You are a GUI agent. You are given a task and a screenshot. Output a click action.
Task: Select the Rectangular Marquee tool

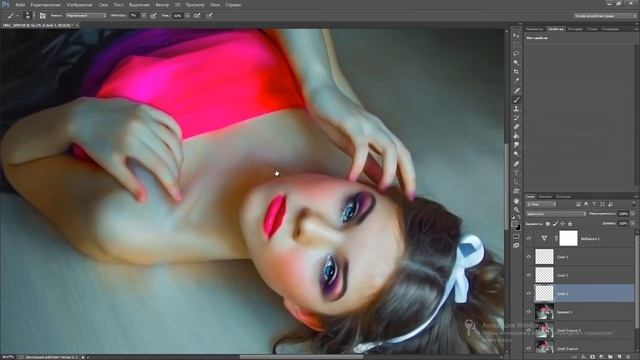pyautogui.click(x=516, y=44)
